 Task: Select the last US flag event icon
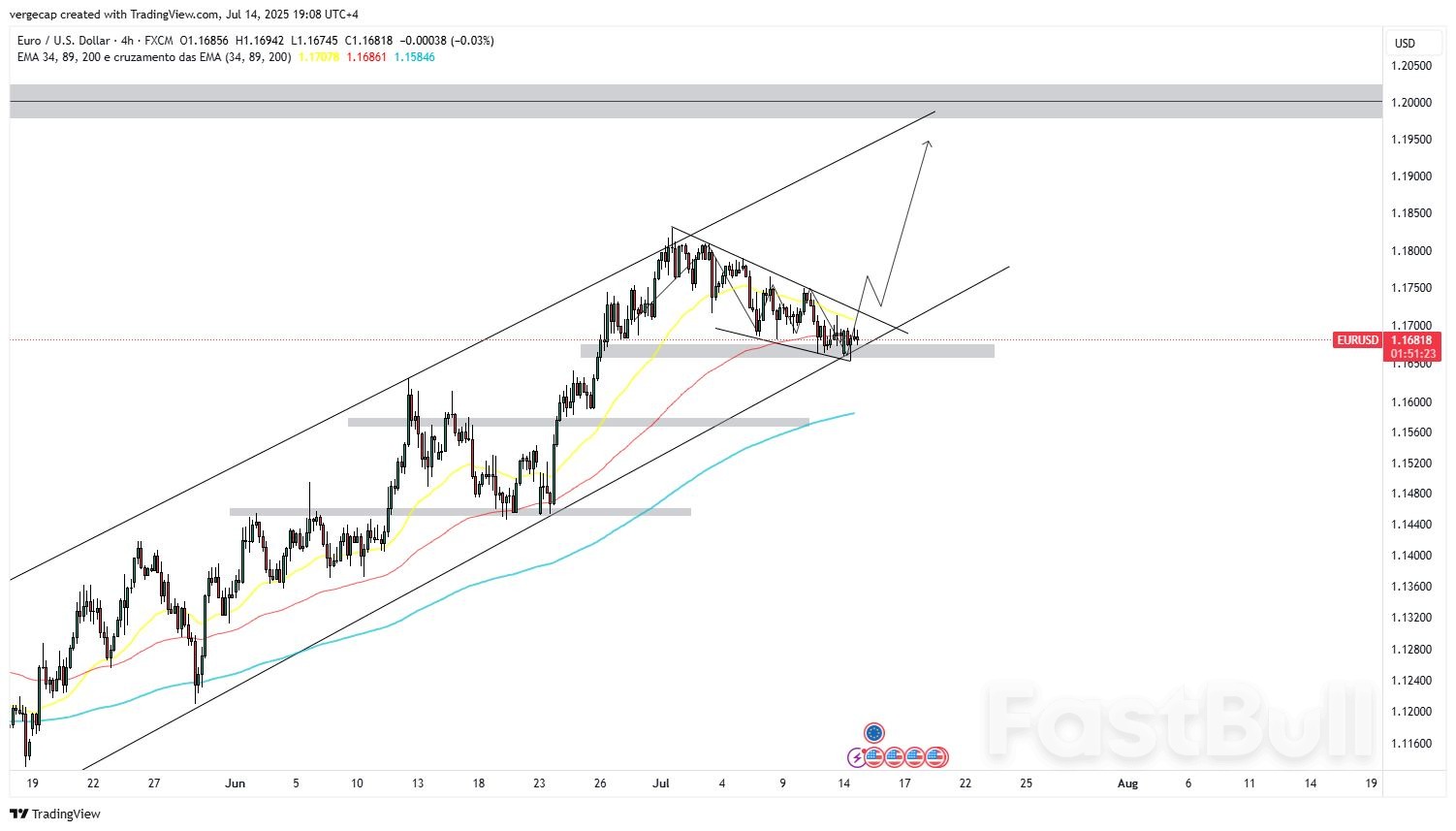[x=935, y=757]
